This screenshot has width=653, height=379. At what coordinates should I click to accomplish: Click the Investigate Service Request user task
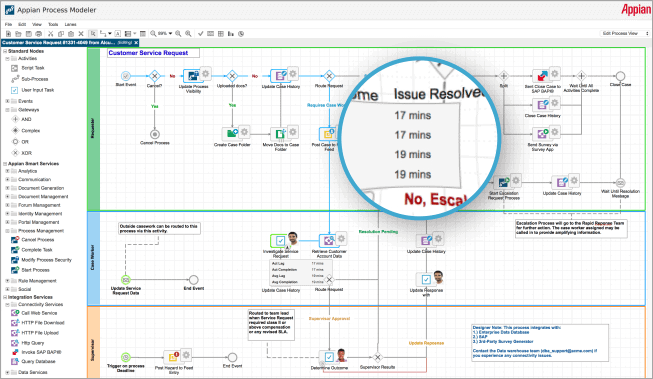point(280,240)
